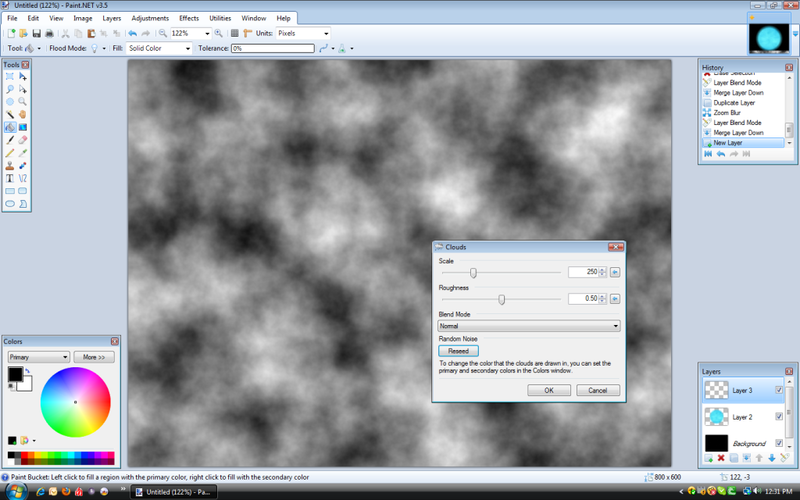The height and width of the screenshot is (500, 800).
Task: Select the Pan hand tool
Action: point(22,115)
